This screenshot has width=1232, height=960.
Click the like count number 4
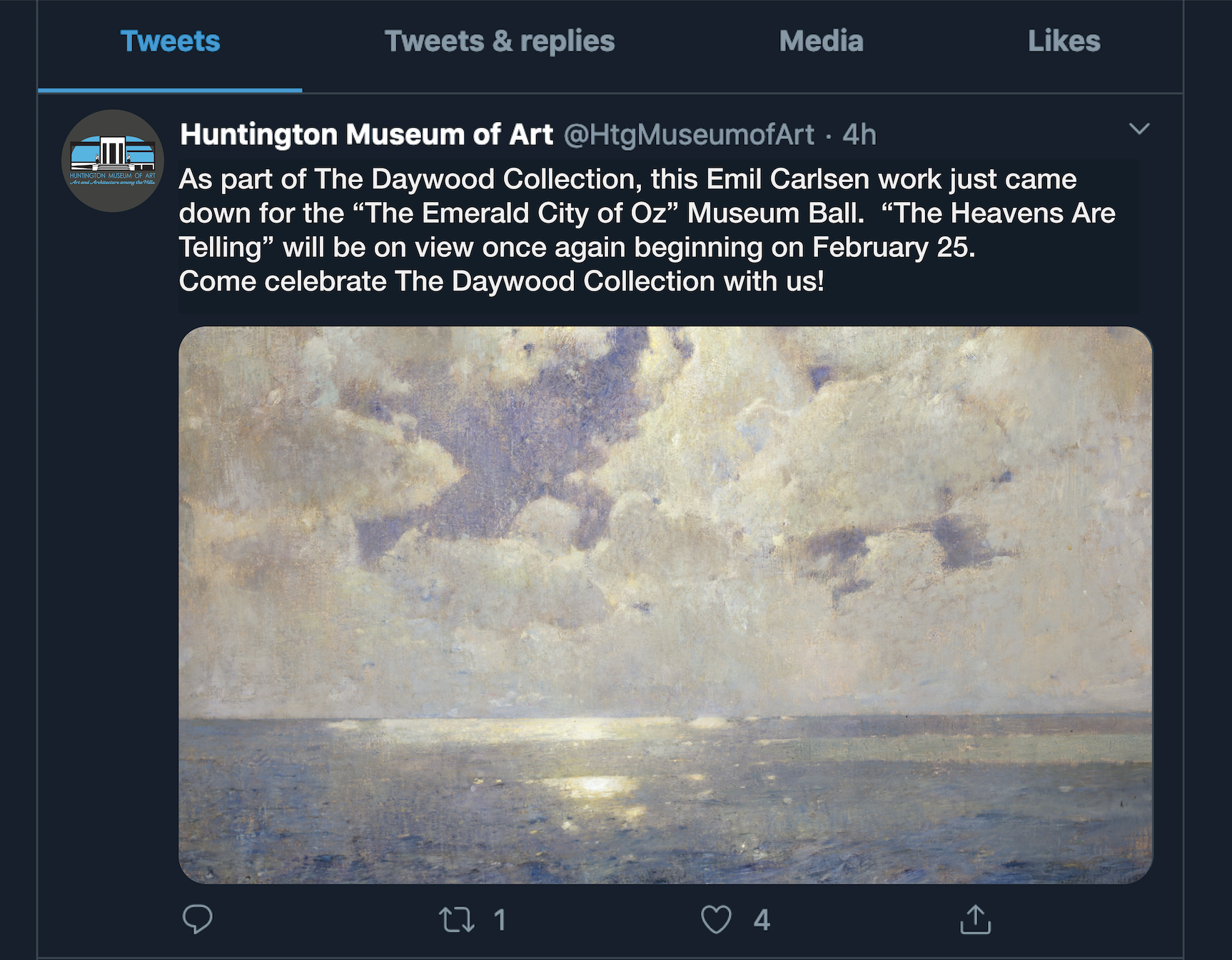[762, 919]
